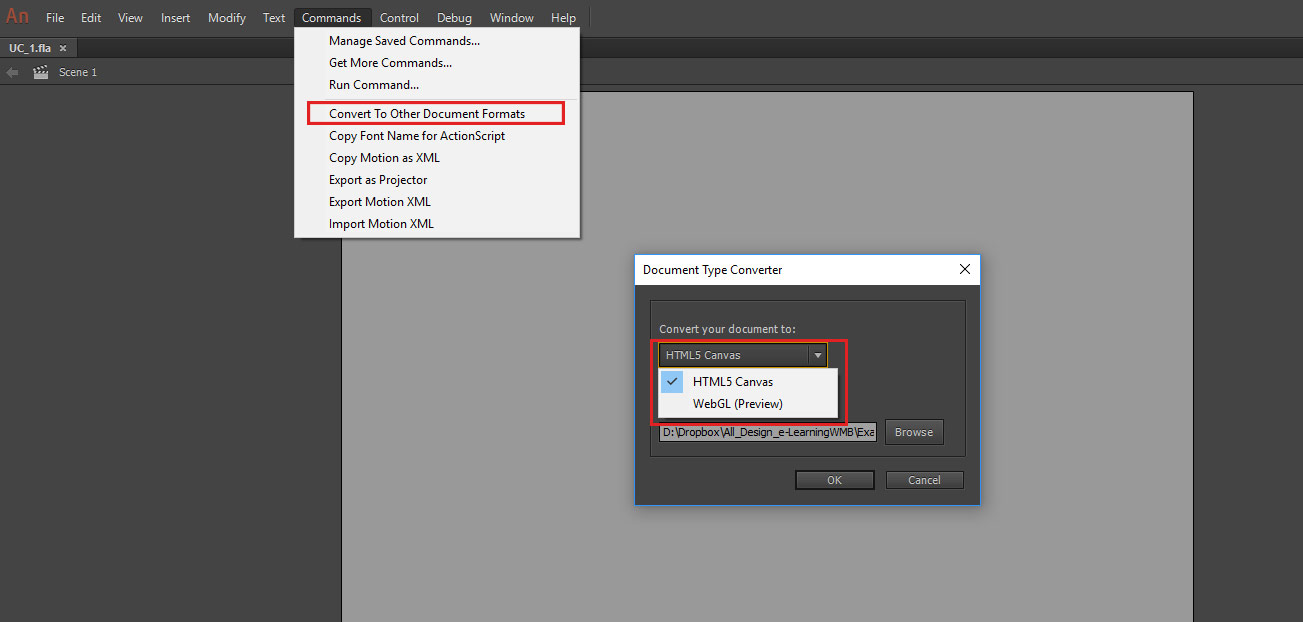
Task: Open the Help menu
Action: point(564,18)
